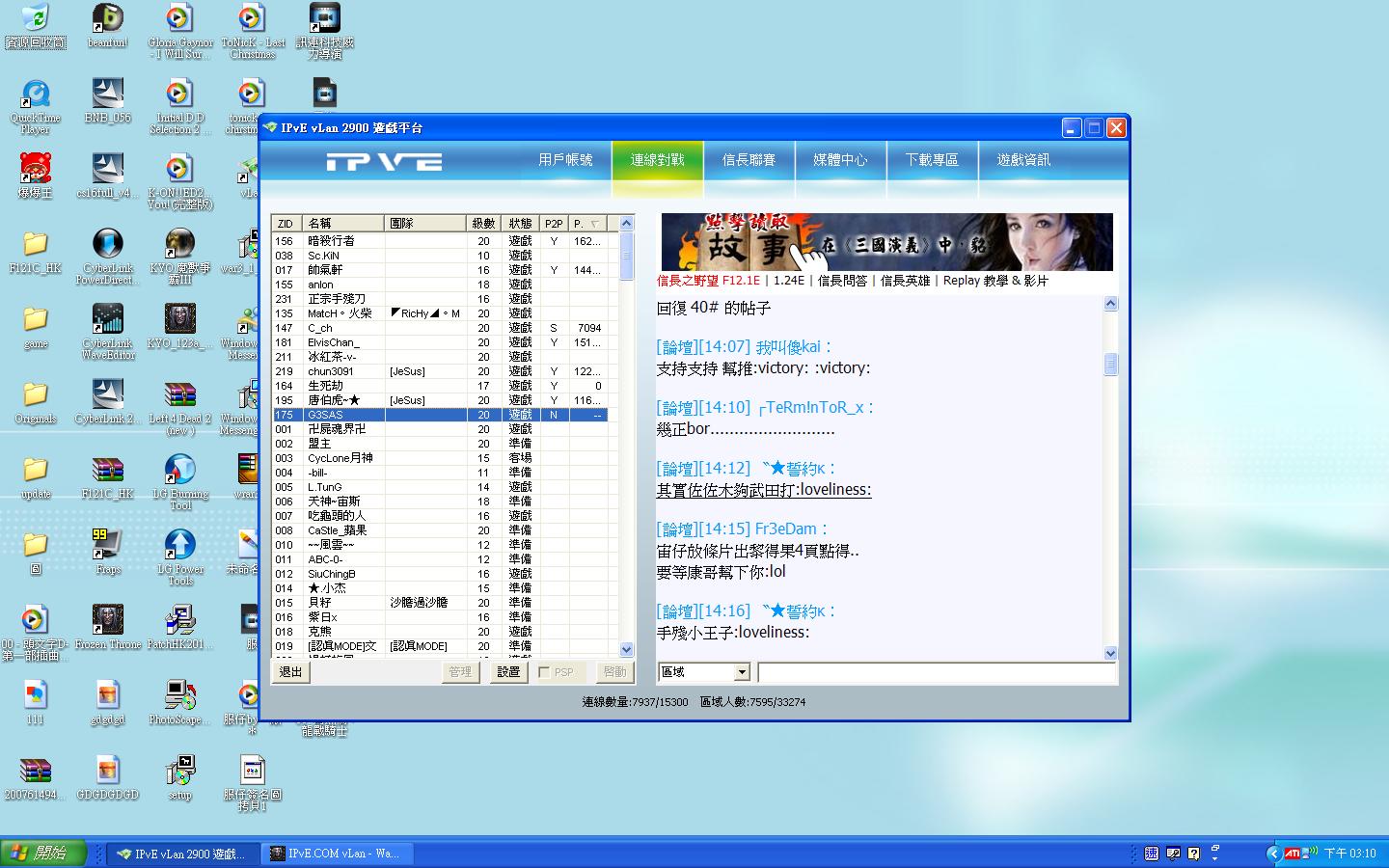This screenshot has height=868, width=1389.
Task: Open the Left 4 Dead 2 archive icon
Action: 179,395
